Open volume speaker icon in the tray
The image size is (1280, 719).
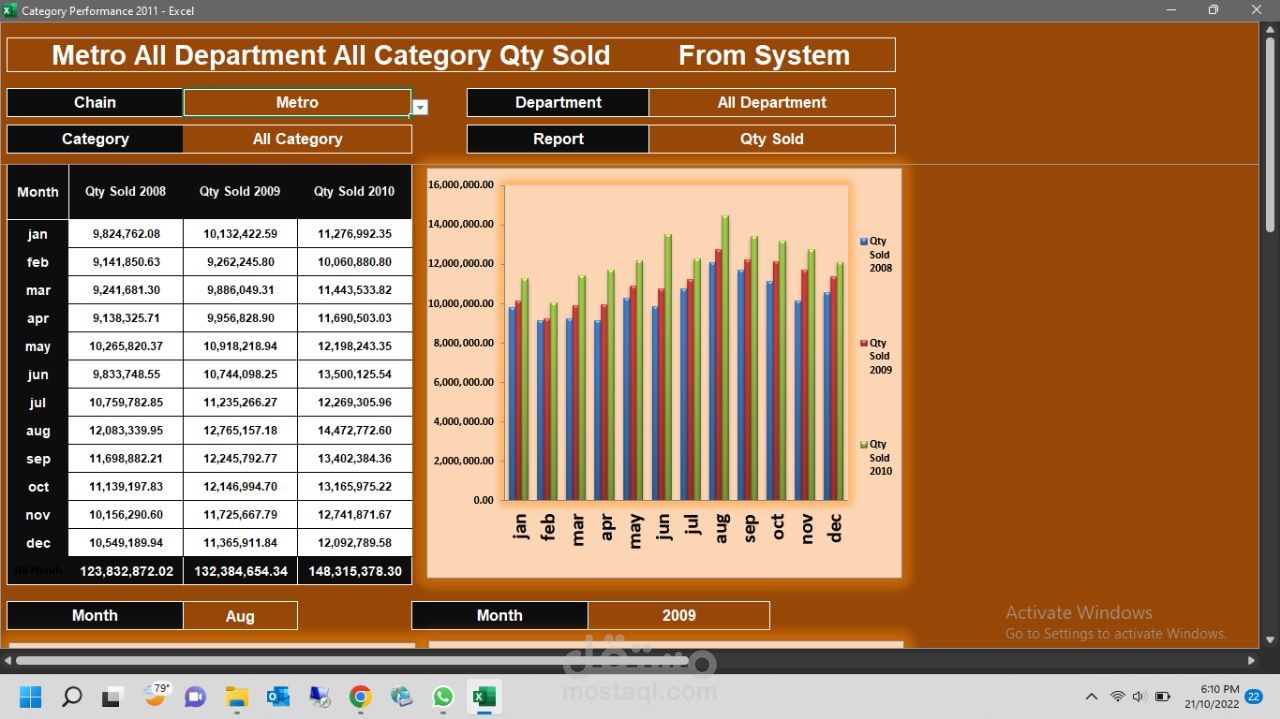click(1140, 696)
